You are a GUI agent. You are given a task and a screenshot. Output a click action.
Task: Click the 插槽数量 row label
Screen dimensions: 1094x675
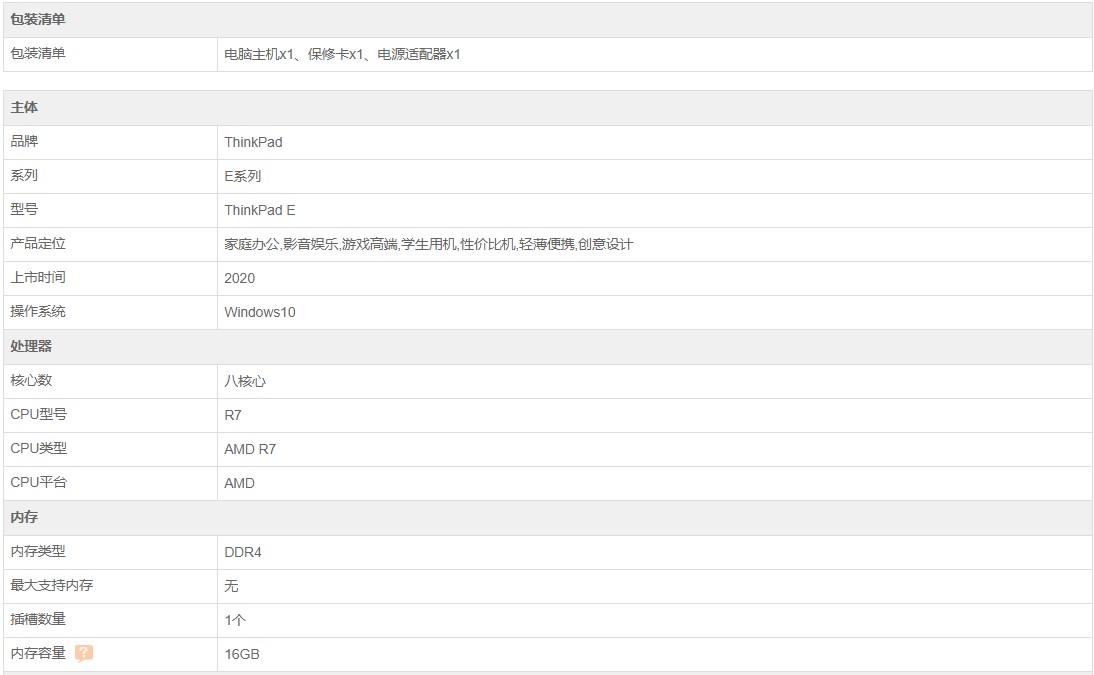tap(38, 619)
